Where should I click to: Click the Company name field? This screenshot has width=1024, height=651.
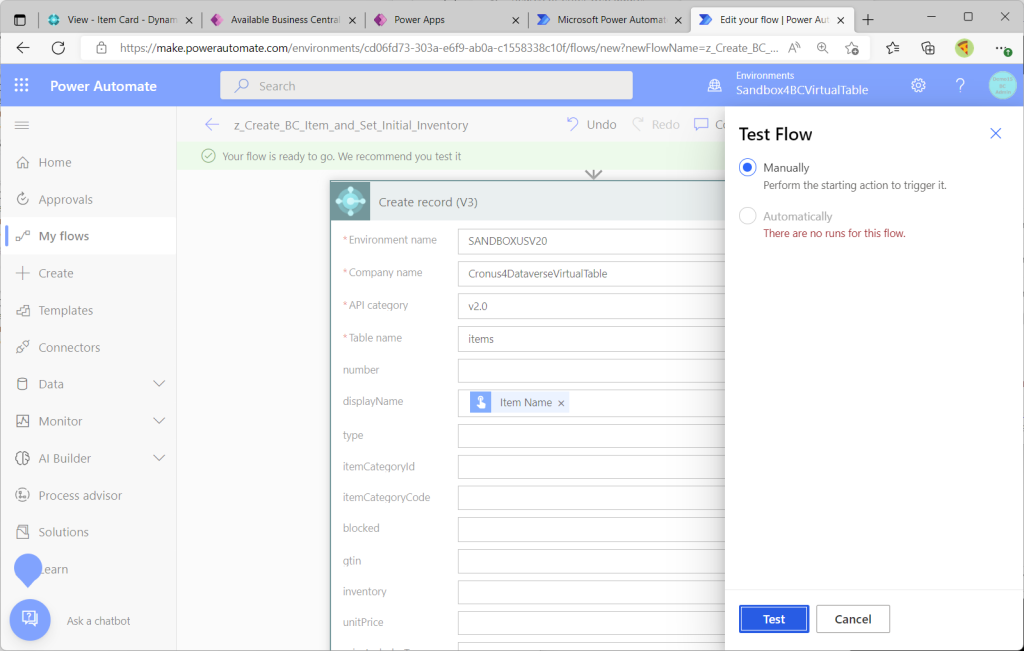(592, 274)
